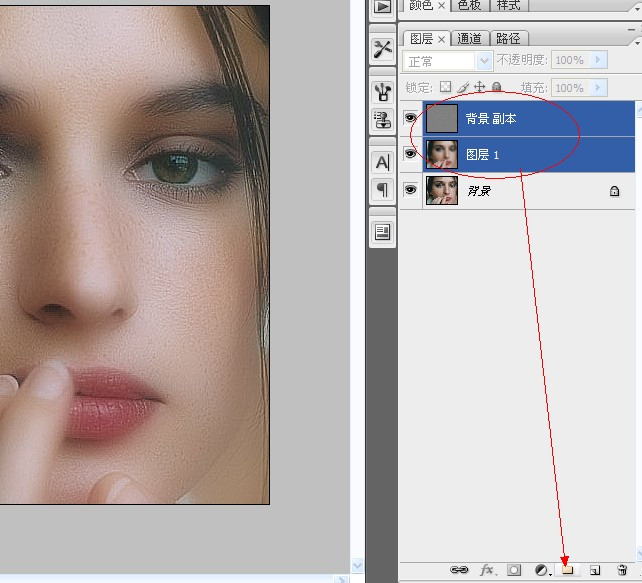Delete layer with the trash icon
The height and width of the screenshot is (583, 642).
[621, 570]
